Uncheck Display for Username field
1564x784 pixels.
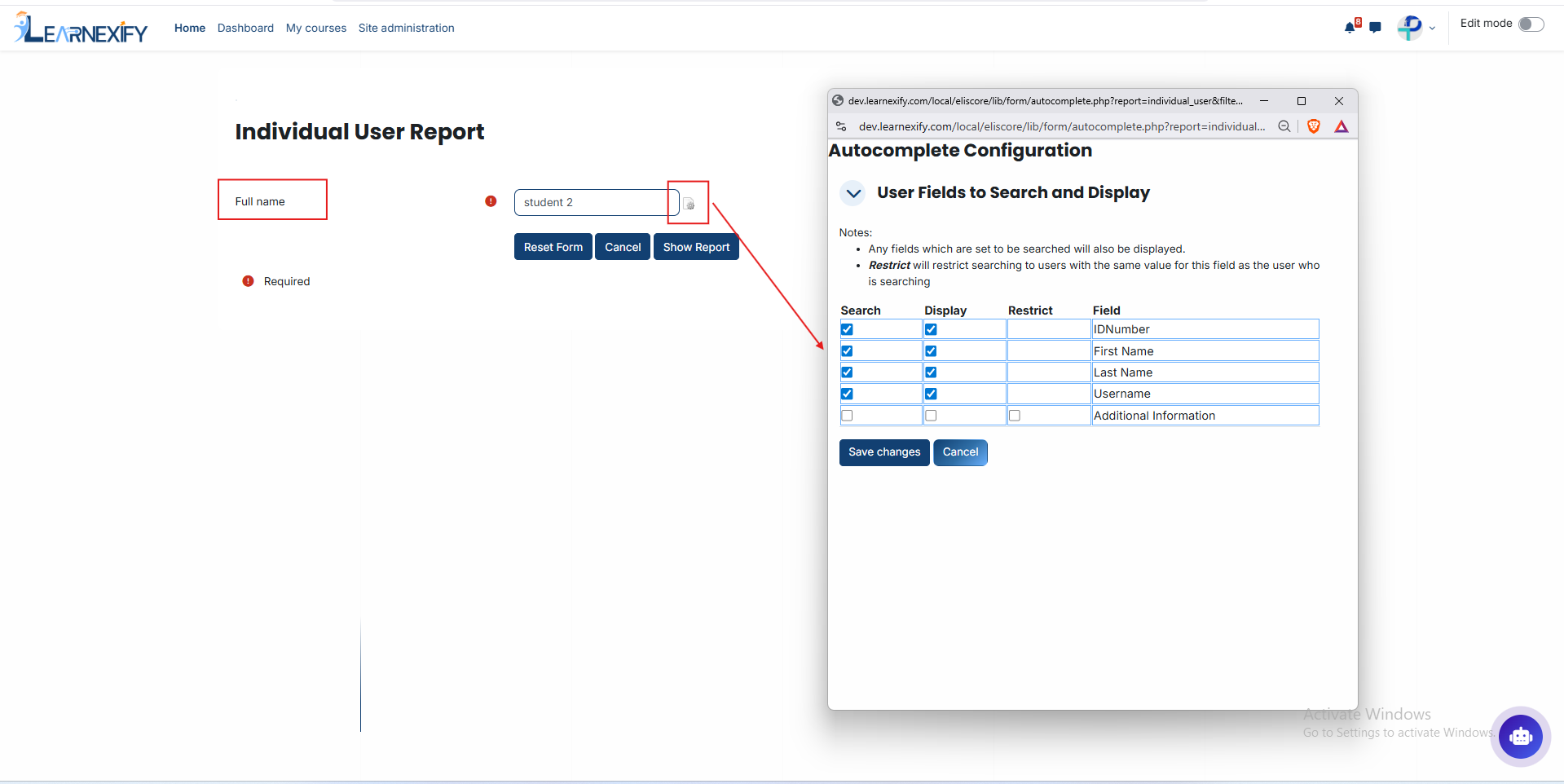tap(931, 394)
